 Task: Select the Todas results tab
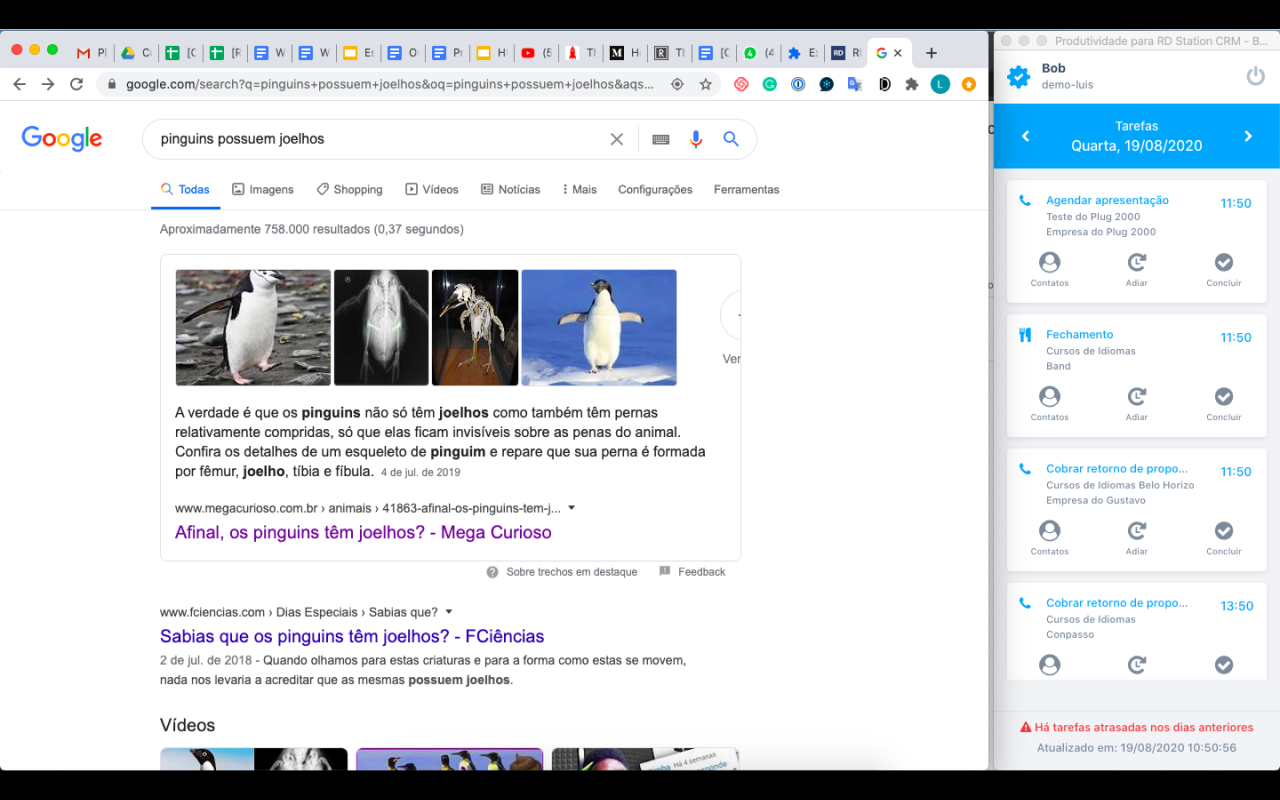click(x=185, y=189)
